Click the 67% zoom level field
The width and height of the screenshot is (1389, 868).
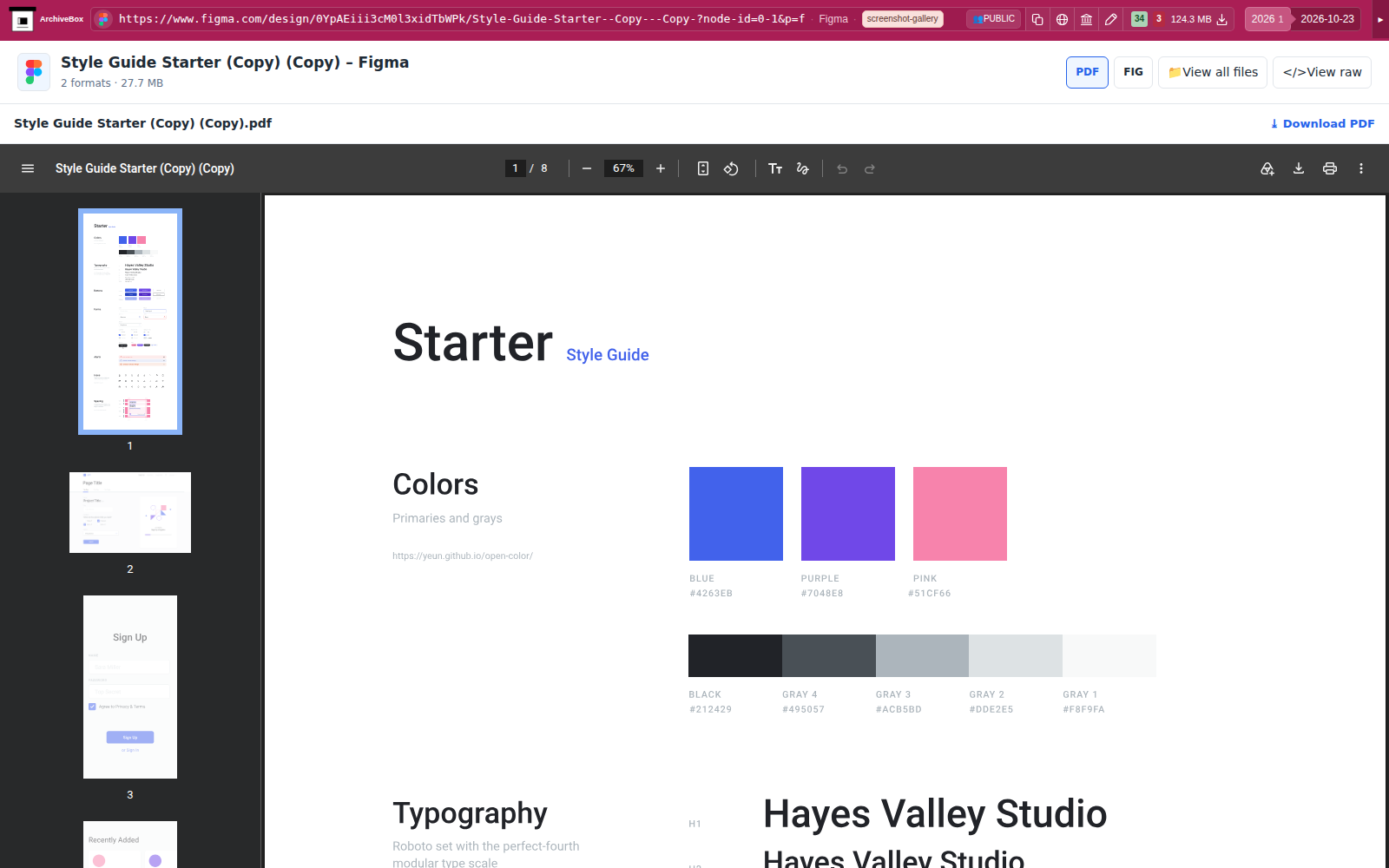pyautogui.click(x=623, y=168)
